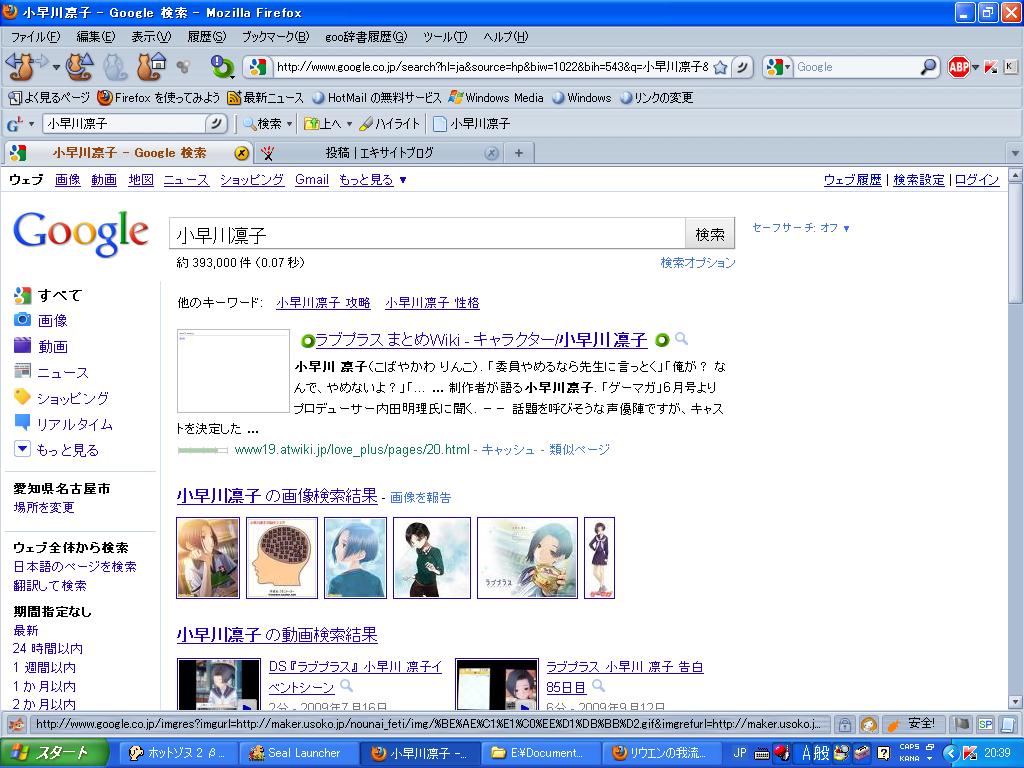The image size is (1024, 768).
Task: Open the Adblock Plus icon
Action: [958, 67]
